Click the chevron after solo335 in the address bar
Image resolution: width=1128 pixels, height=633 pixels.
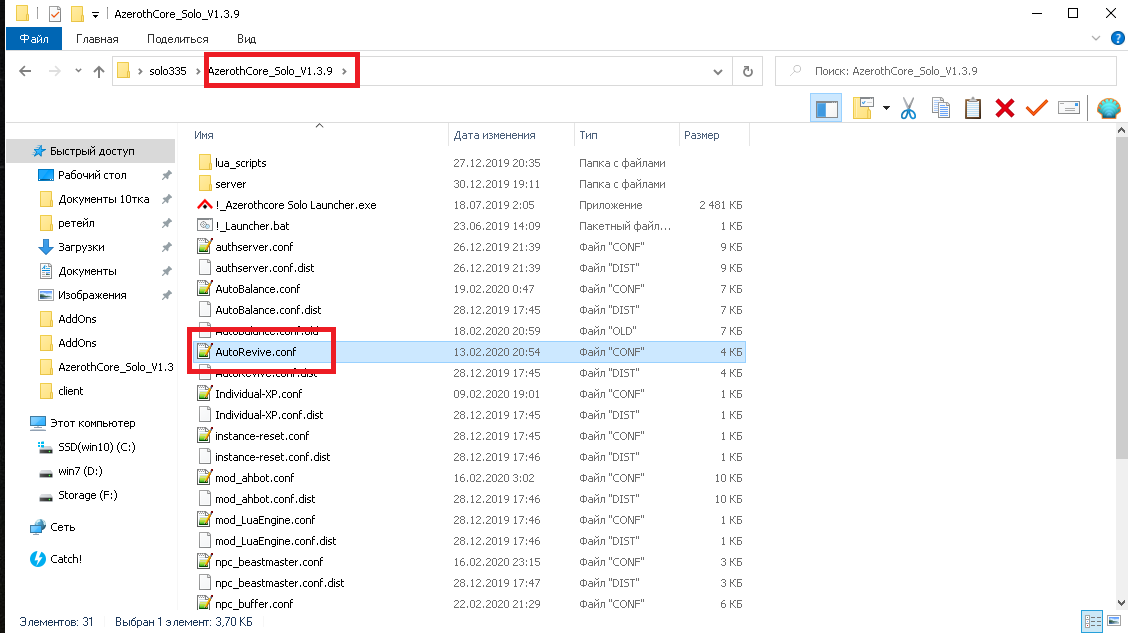pos(198,71)
